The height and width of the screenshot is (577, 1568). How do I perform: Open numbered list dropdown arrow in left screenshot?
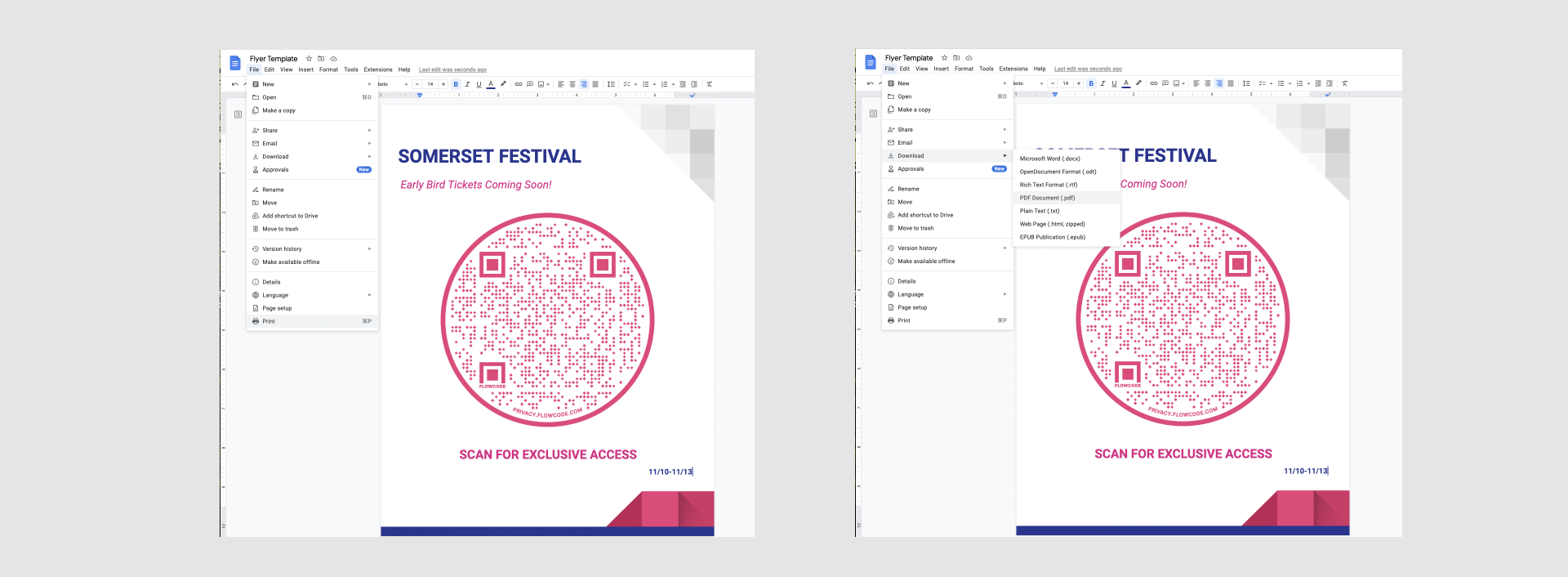673,84
